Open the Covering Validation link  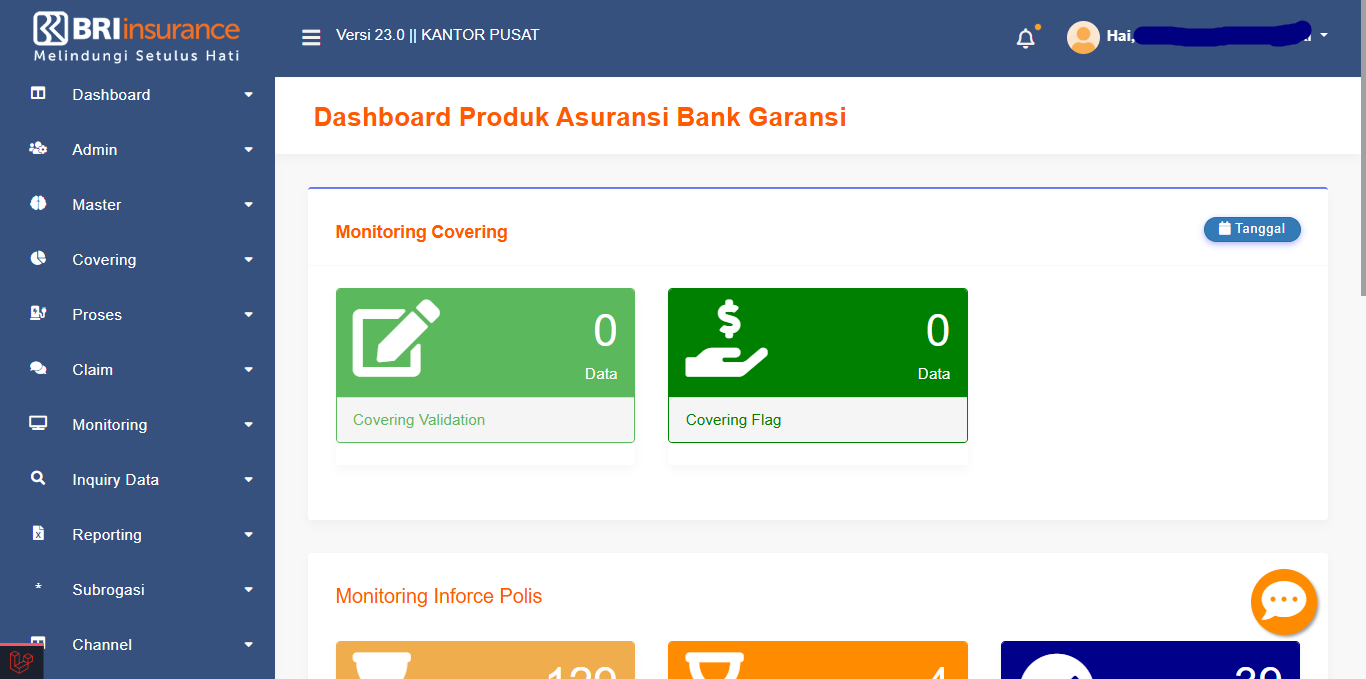pos(419,420)
